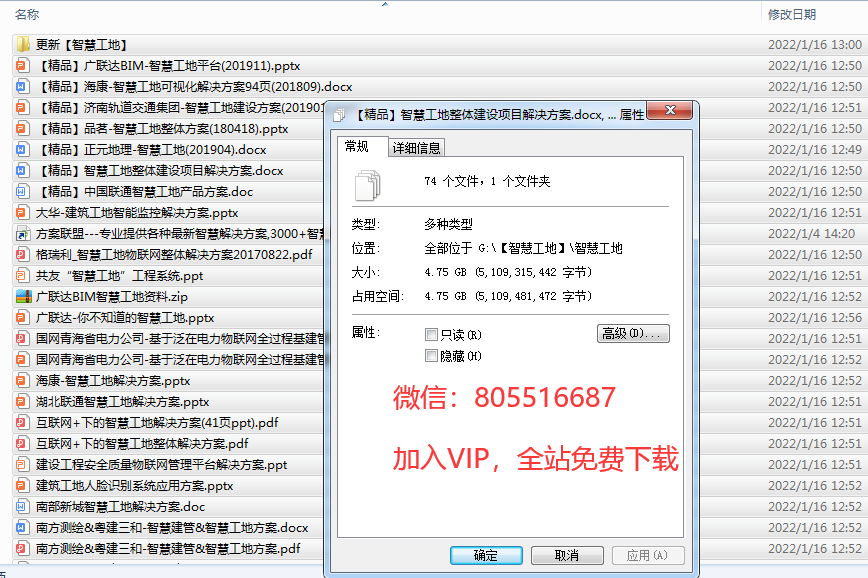
Task: Click the icon of 品茗-智慧工地整体方案(180418).pptx
Action: click(22, 128)
